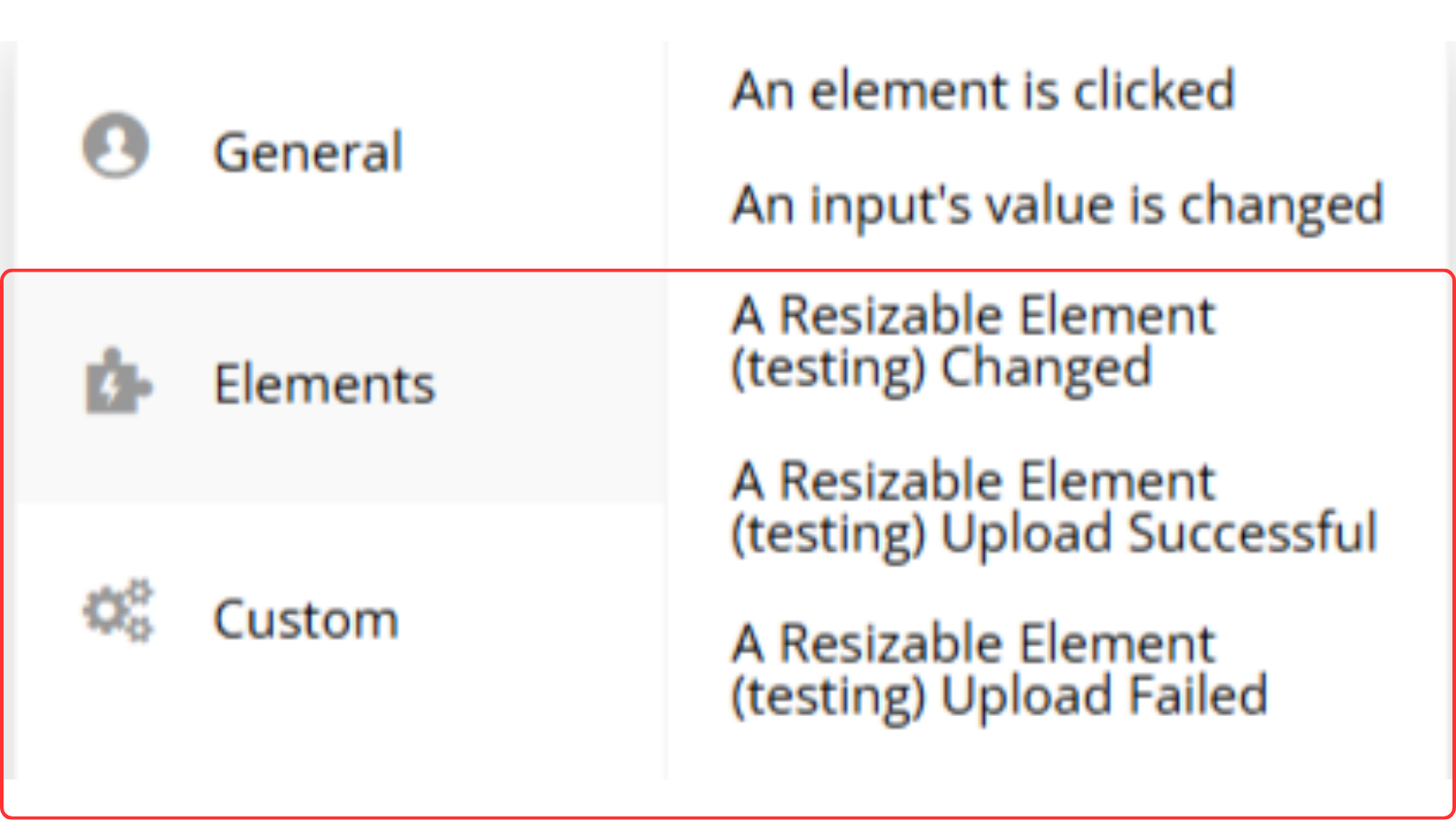Choose "An input's value is changed" event
This screenshot has width=1456, height=820.
pos(1056,205)
